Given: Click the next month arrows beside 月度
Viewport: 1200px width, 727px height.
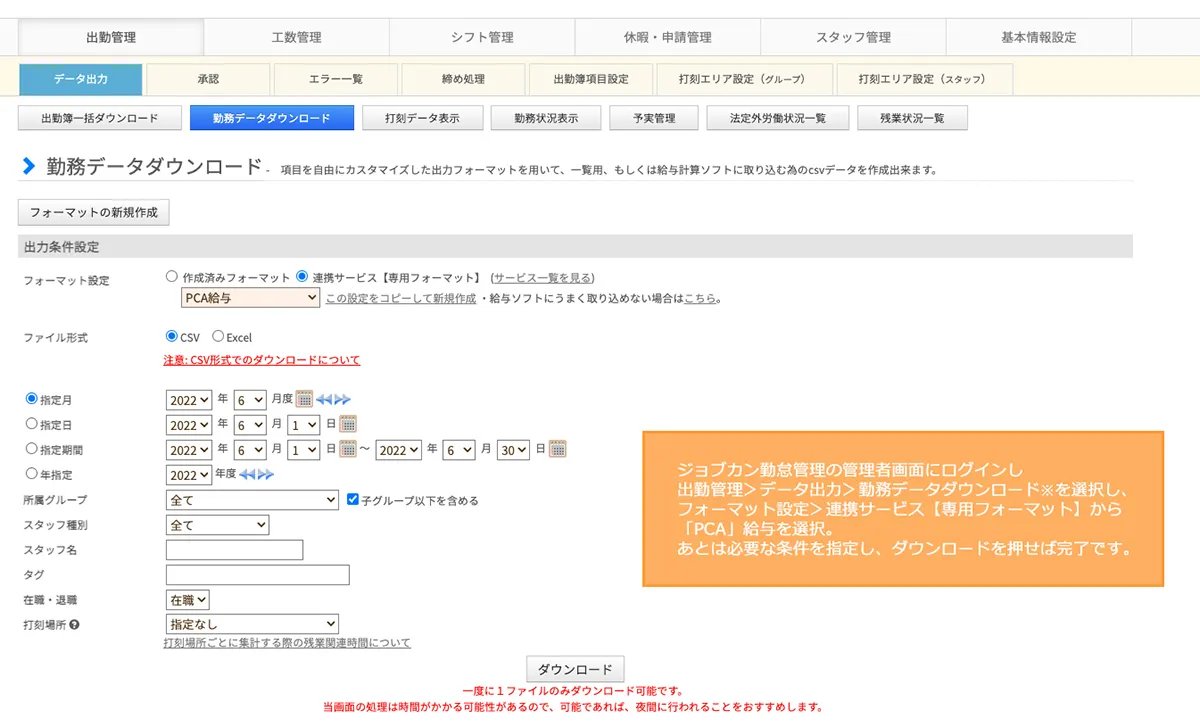Looking at the screenshot, I should coord(343,399).
